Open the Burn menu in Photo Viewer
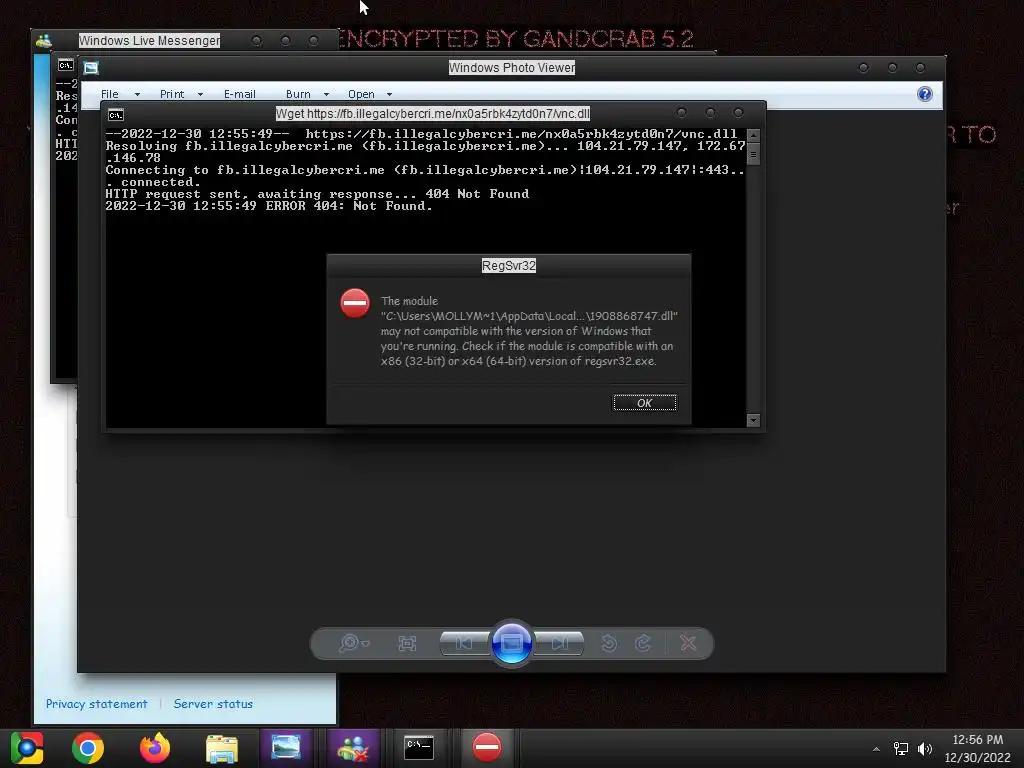 pyautogui.click(x=298, y=94)
